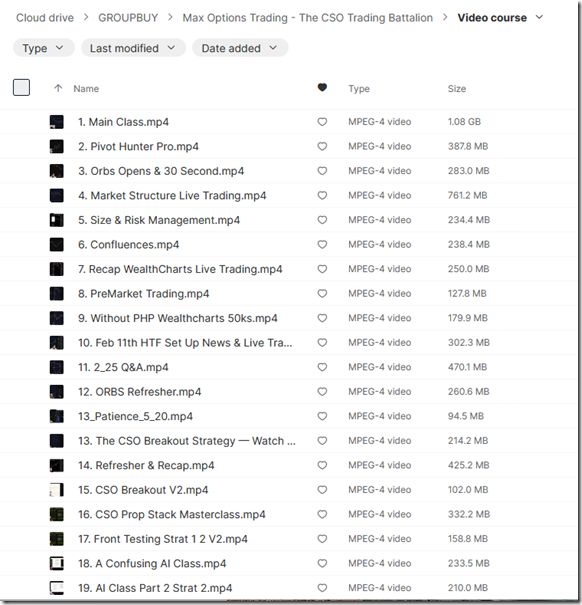Click heart icon for 19. AI Class Part 2
This screenshot has width=582, height=605.
click(x=322, y=588)
